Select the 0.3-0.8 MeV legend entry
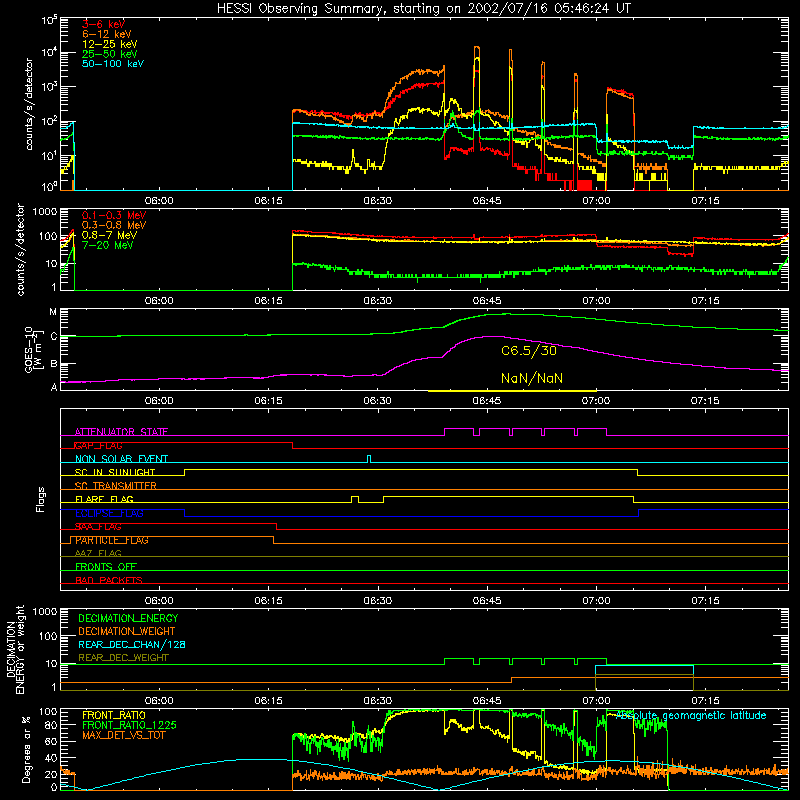 click(x=114, y=225)
